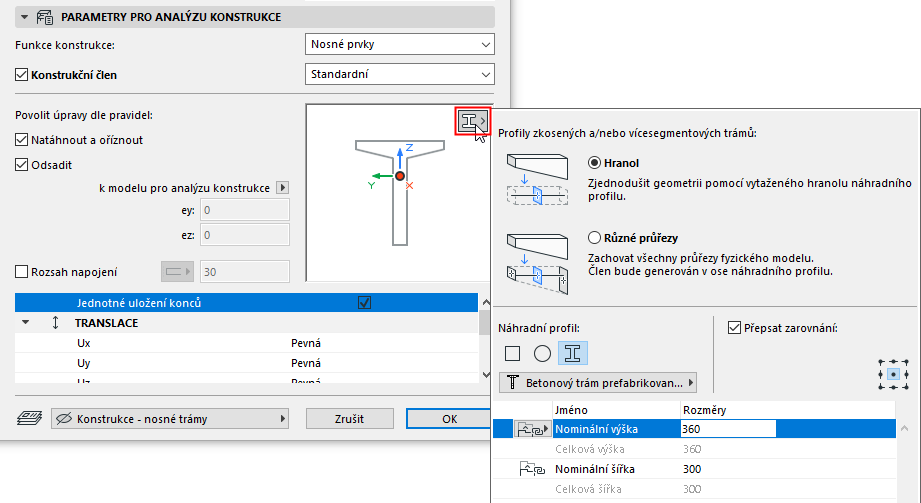Open the profile simplification I-beam flyout button
921x503 pixels.
(473, 122)
